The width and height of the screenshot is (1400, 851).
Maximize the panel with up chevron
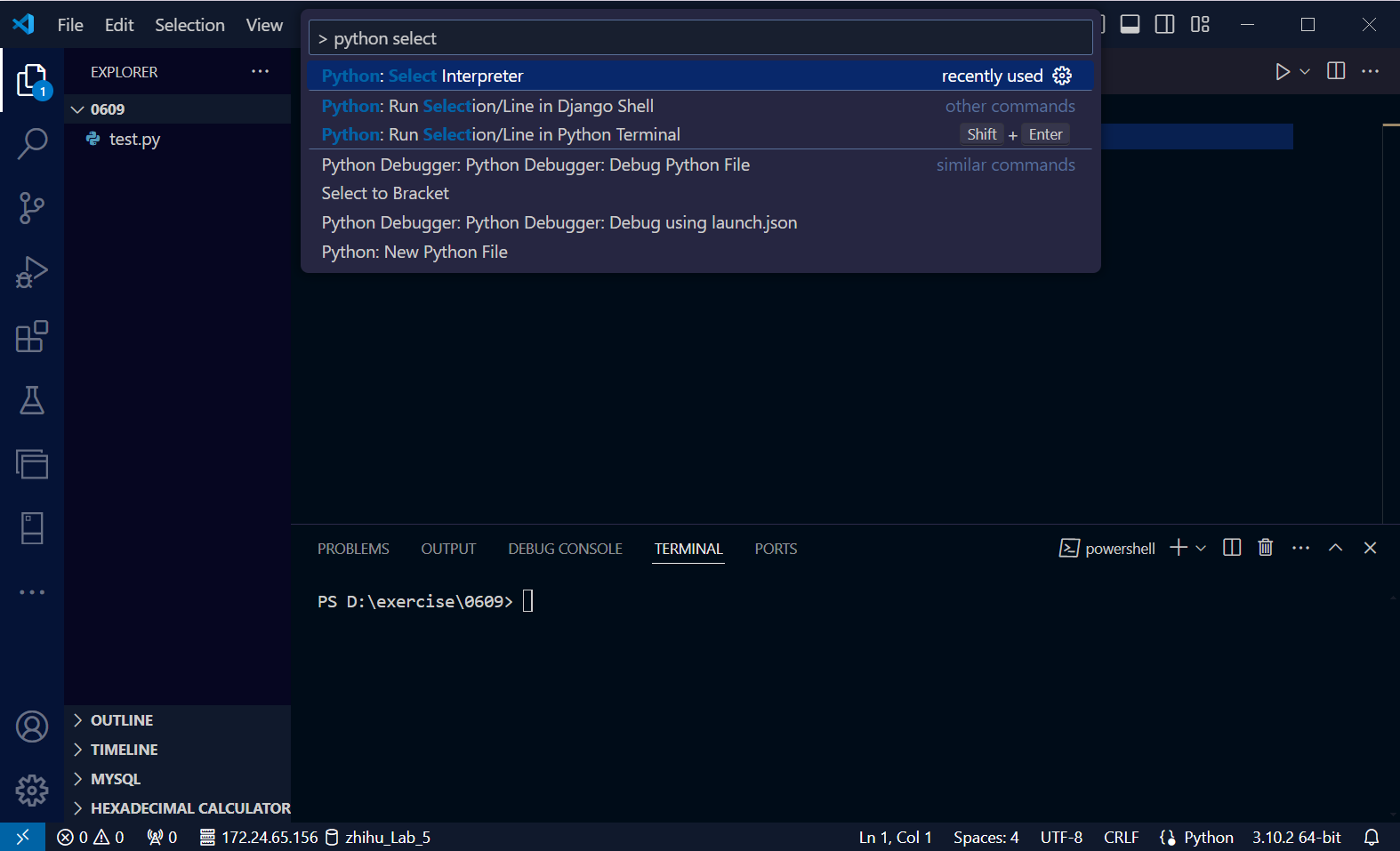[x=1335, y=548]
